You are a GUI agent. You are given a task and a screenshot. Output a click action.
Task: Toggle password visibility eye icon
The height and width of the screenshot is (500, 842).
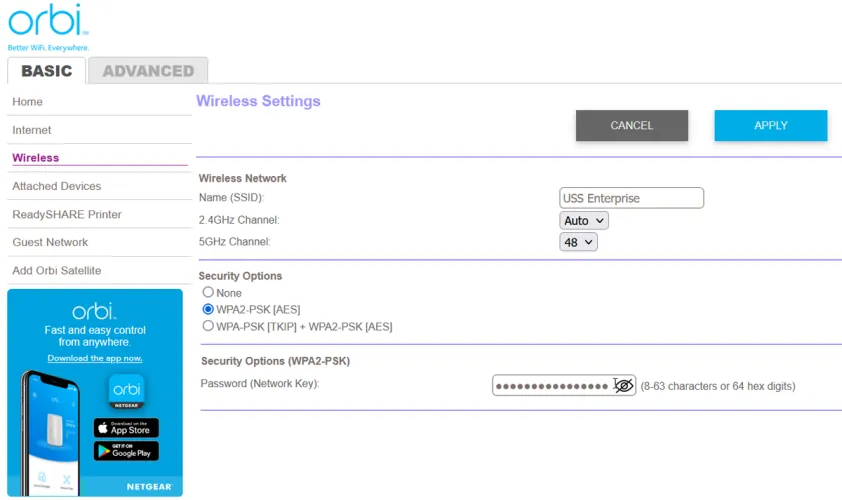pos(624,385)
